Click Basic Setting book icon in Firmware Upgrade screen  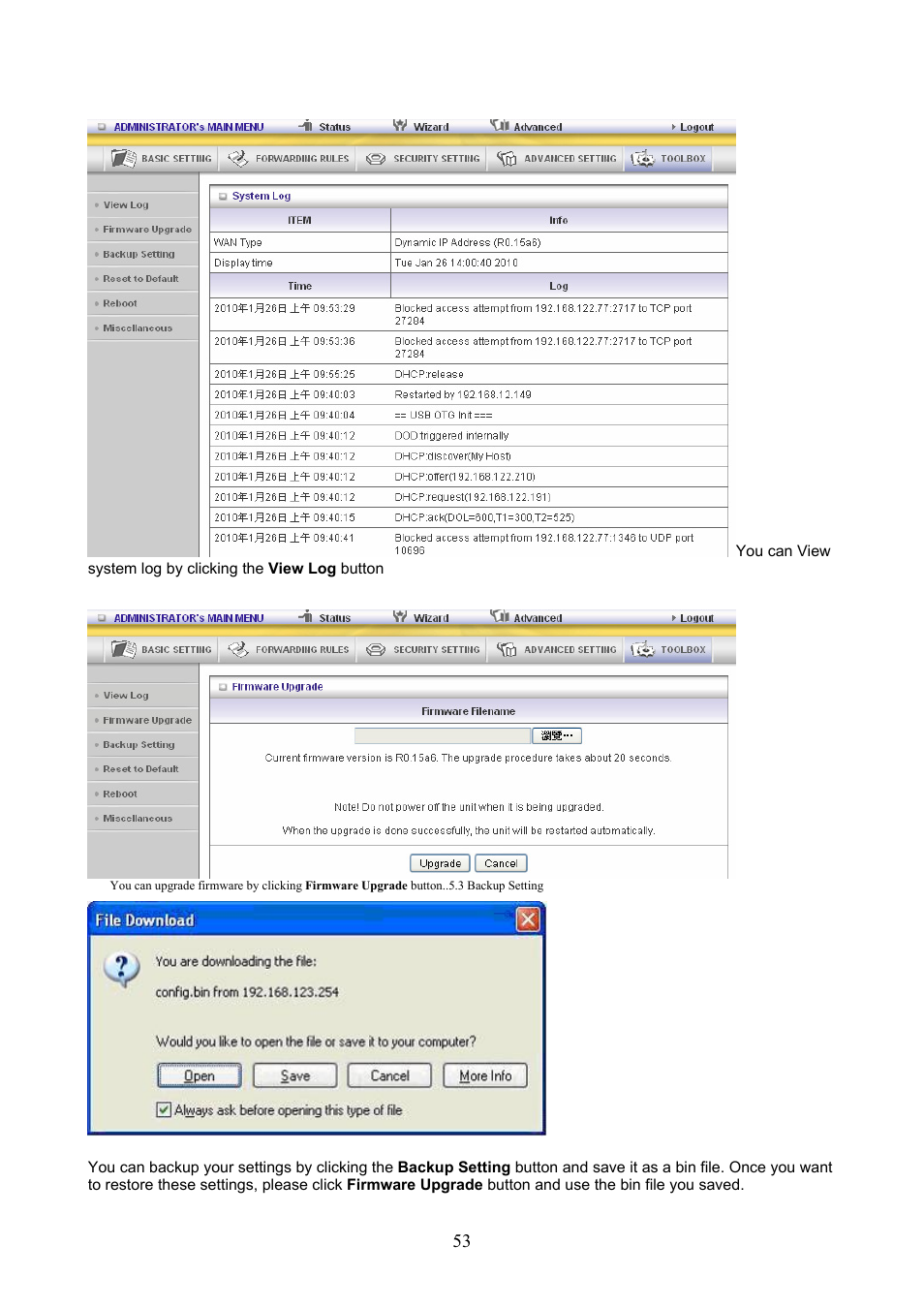(x=123, y=649)
